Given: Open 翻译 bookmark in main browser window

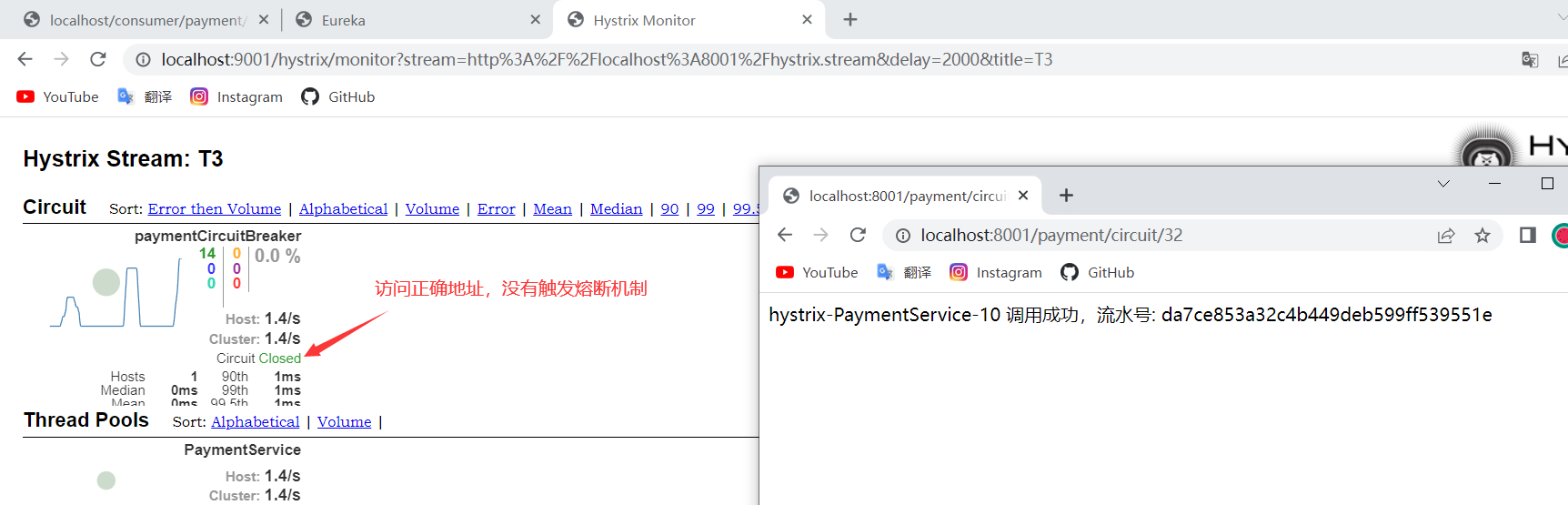Looking at the screenshot, I should point(145,96).
